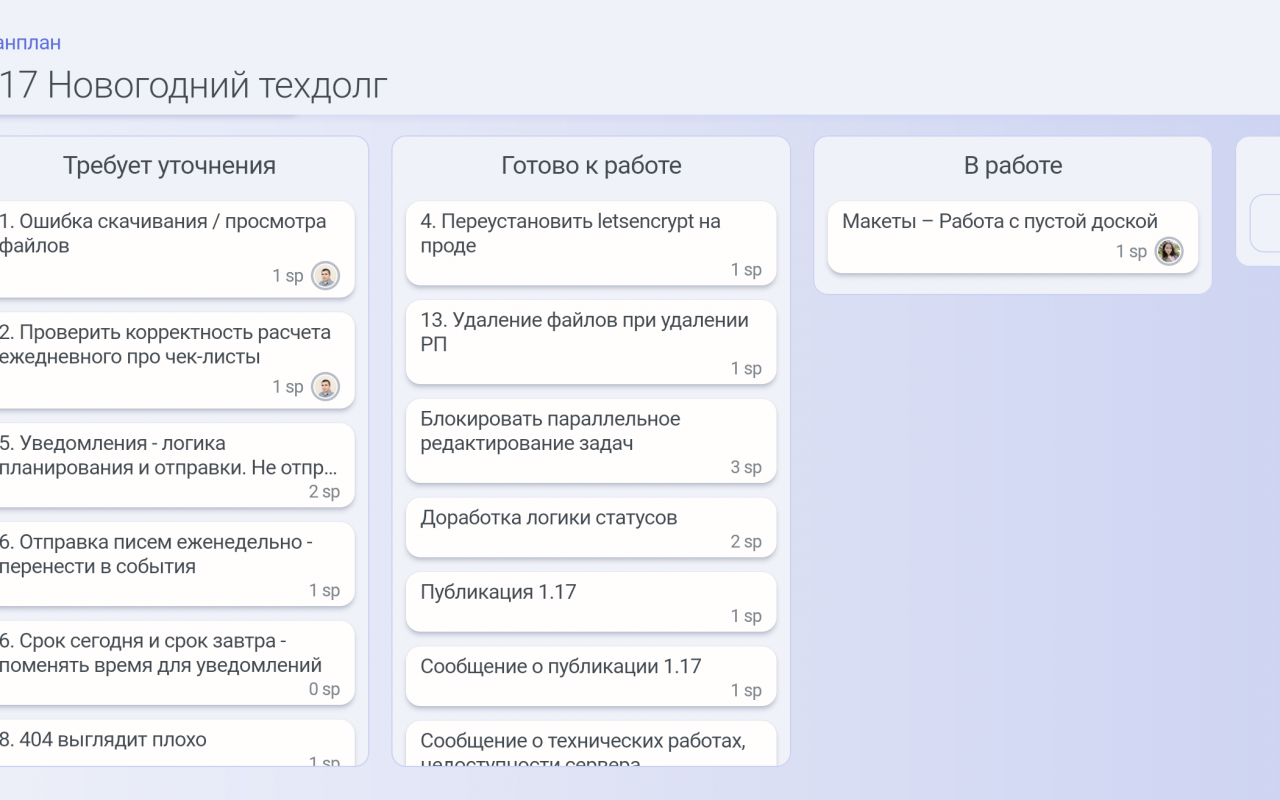Click '0 sp' estimate on 'Срок сегодня' card
Viewport: 1280px width, 800px height.
coord(324,690)
